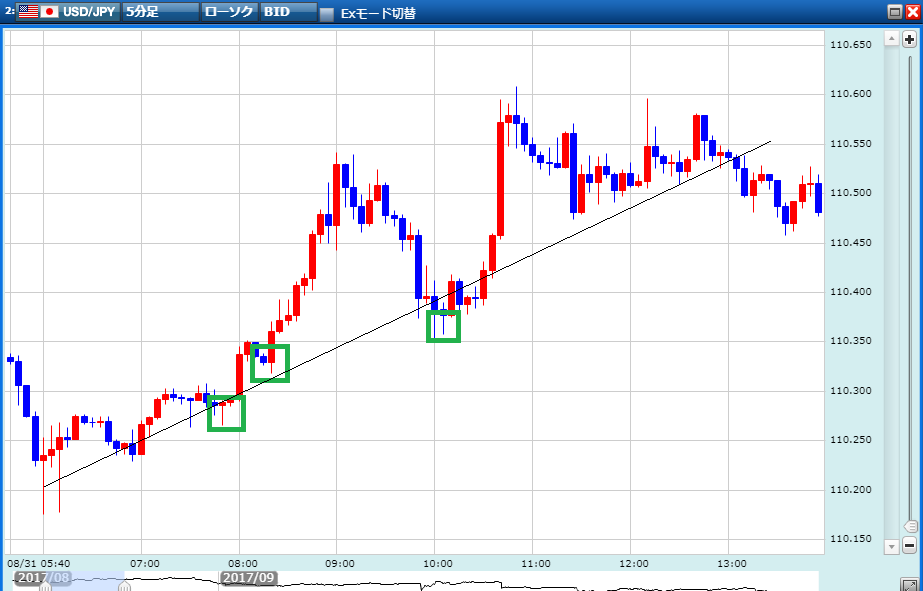Viewport: 923px width, 591px height.
Task: Click the 110.600 price axis label
Action: tap(851, 94)
